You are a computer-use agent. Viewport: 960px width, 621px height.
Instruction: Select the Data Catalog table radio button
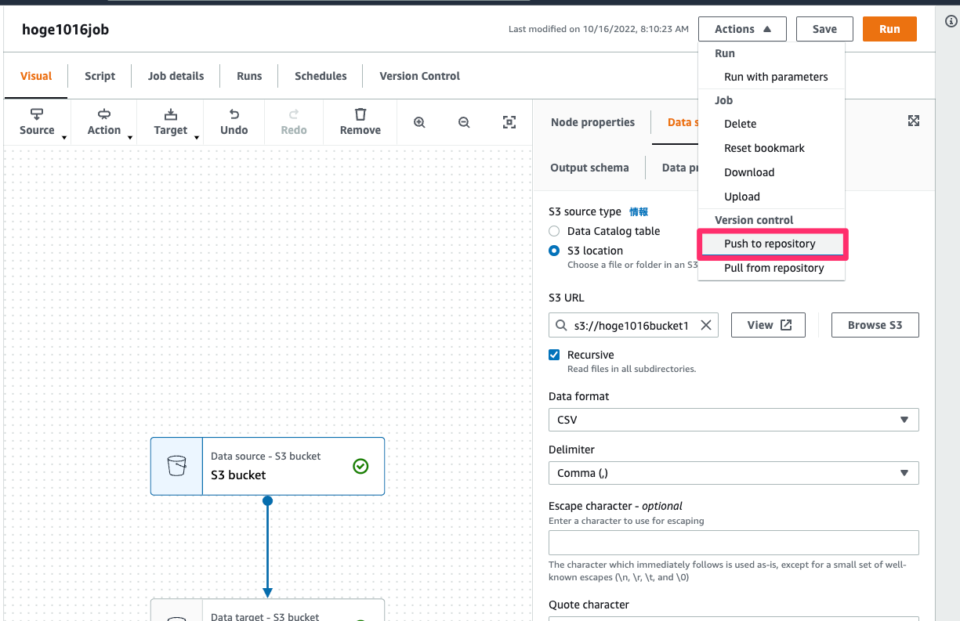553,231
